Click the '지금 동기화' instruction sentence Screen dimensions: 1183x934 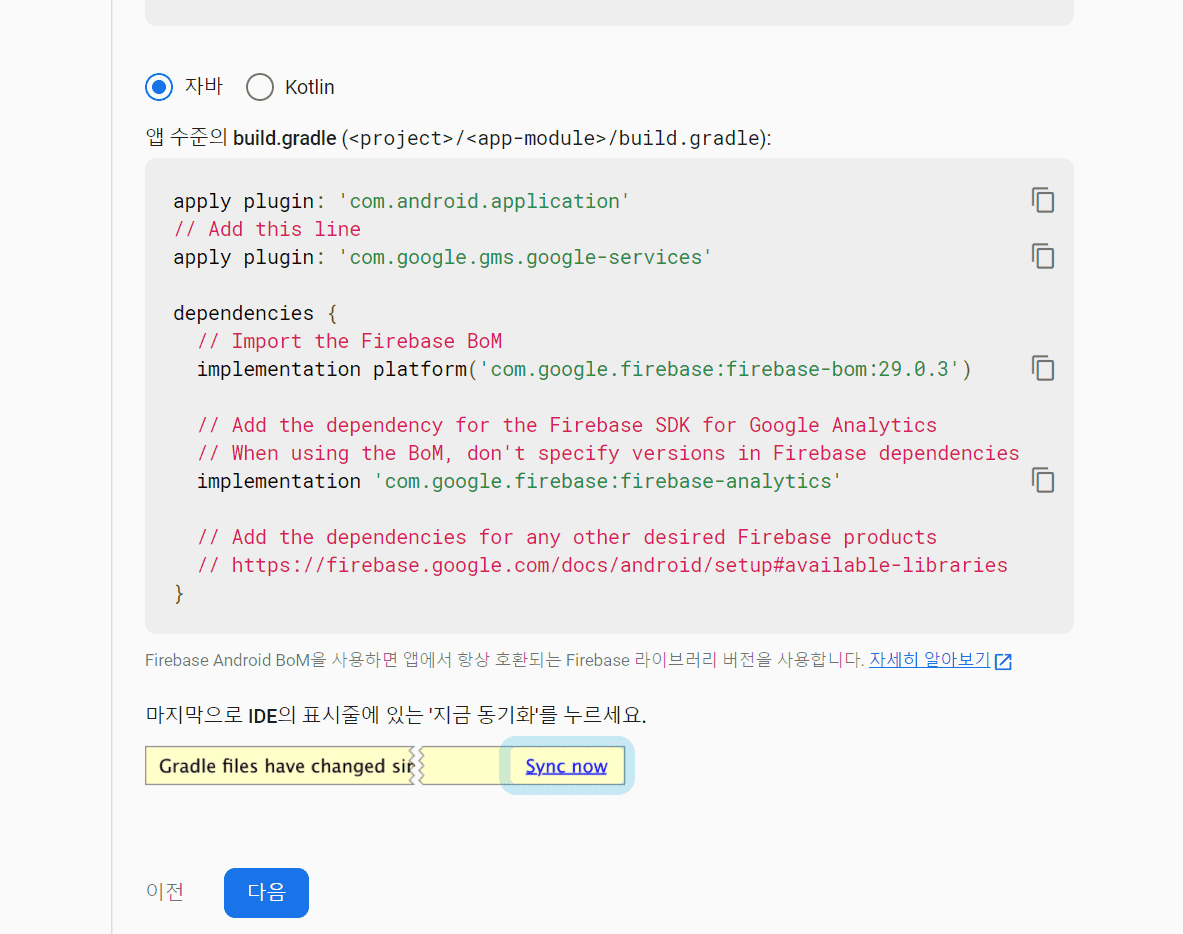pyautogui.click(x=396, y=714)
